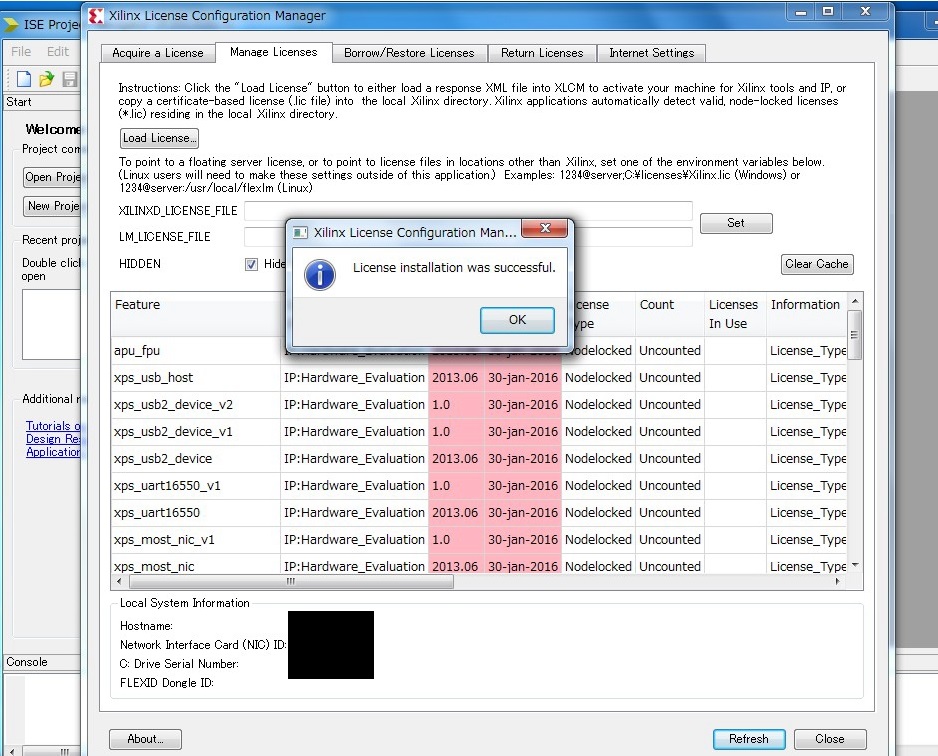Click the table scroll up arrow
This screenshot has width=938, height=756.
(855, 301)
